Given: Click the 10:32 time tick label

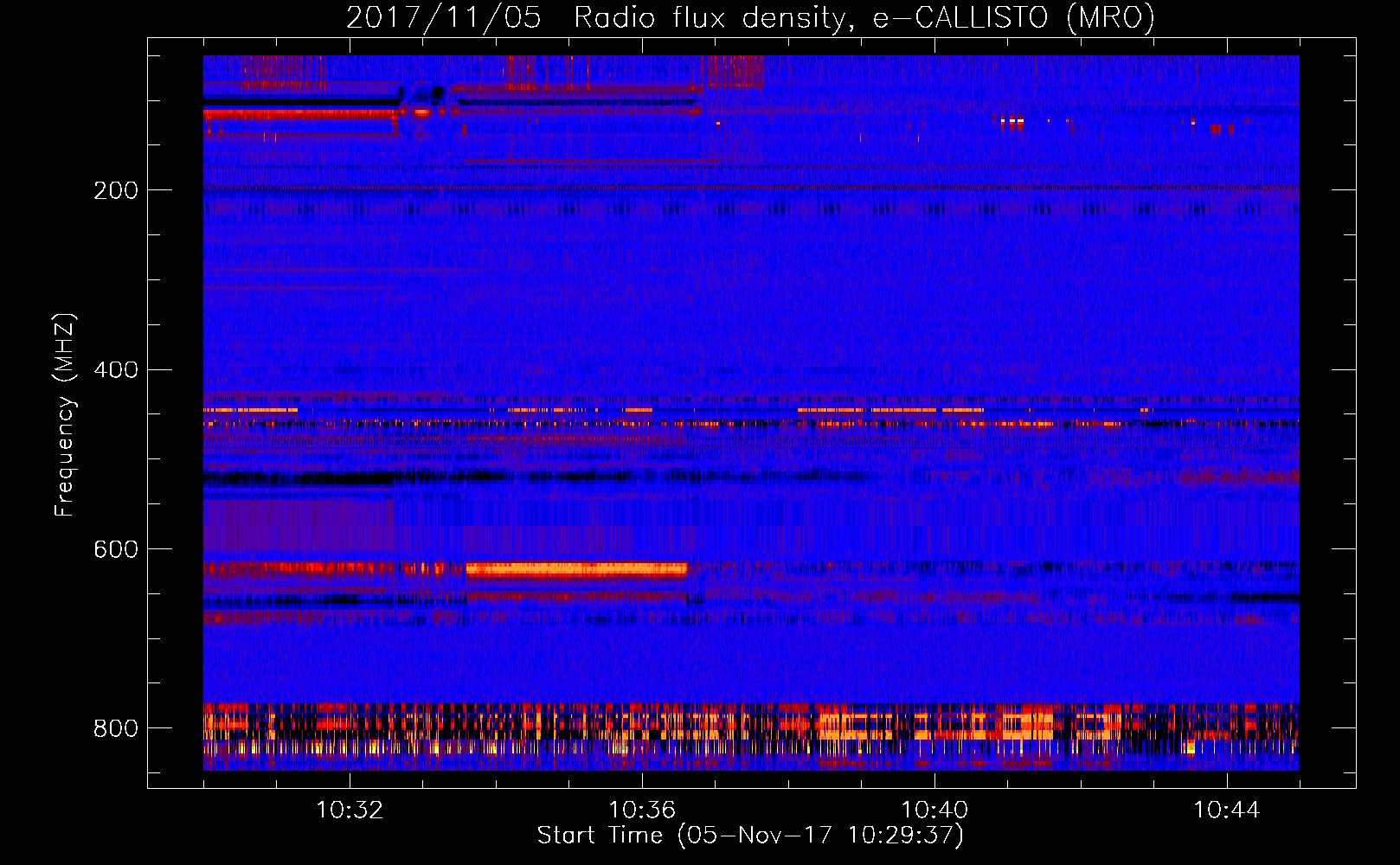Looking at the screenshot, I should 350,811.
